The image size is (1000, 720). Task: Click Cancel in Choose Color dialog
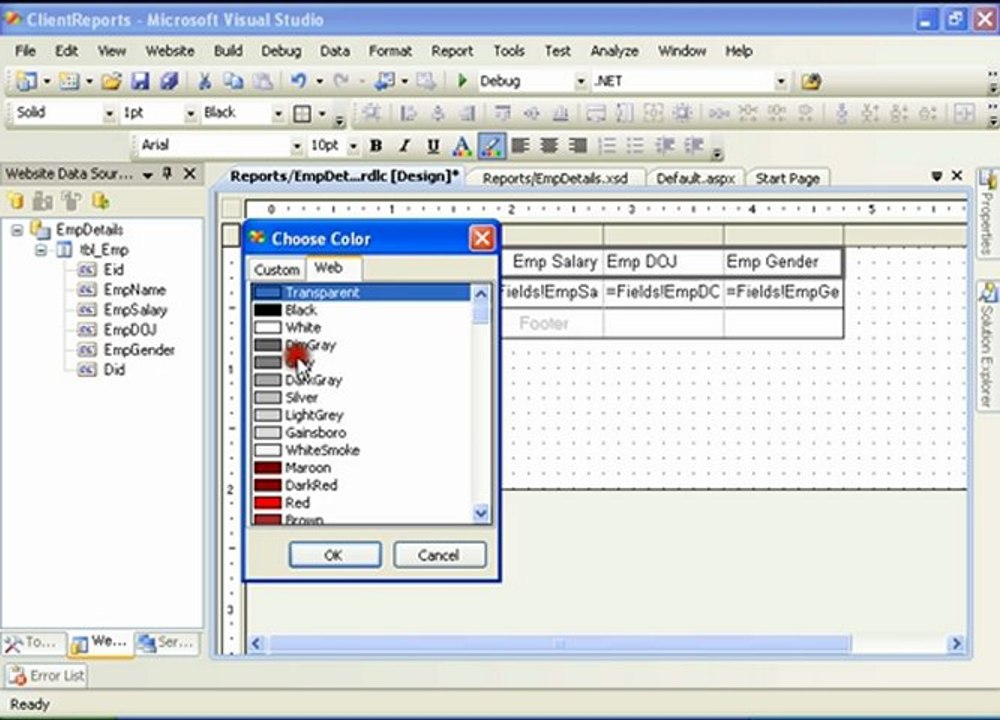pos(439,555)
